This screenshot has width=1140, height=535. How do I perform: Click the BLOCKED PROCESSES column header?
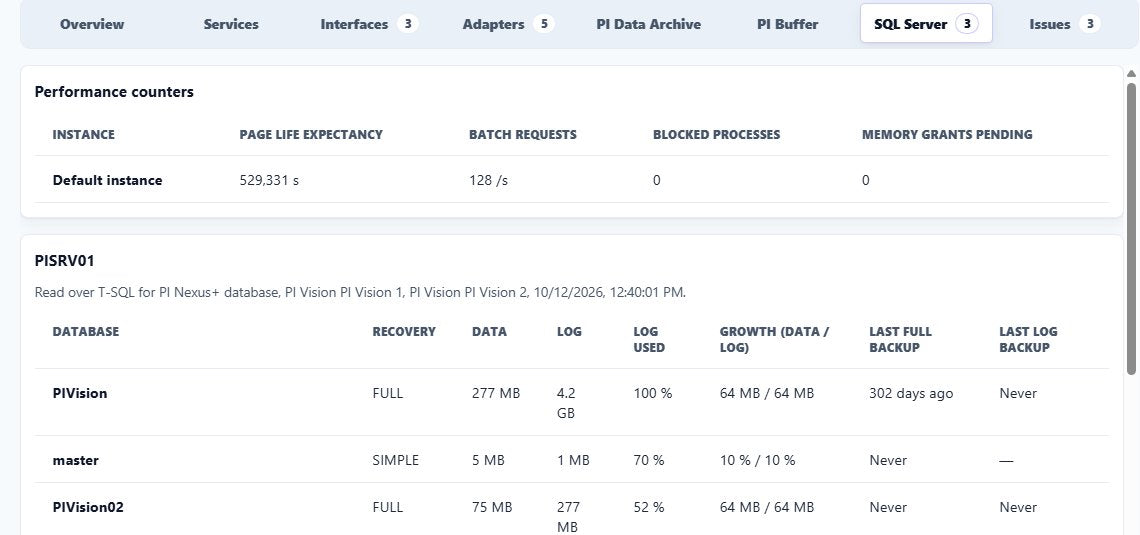coord(716,134)
